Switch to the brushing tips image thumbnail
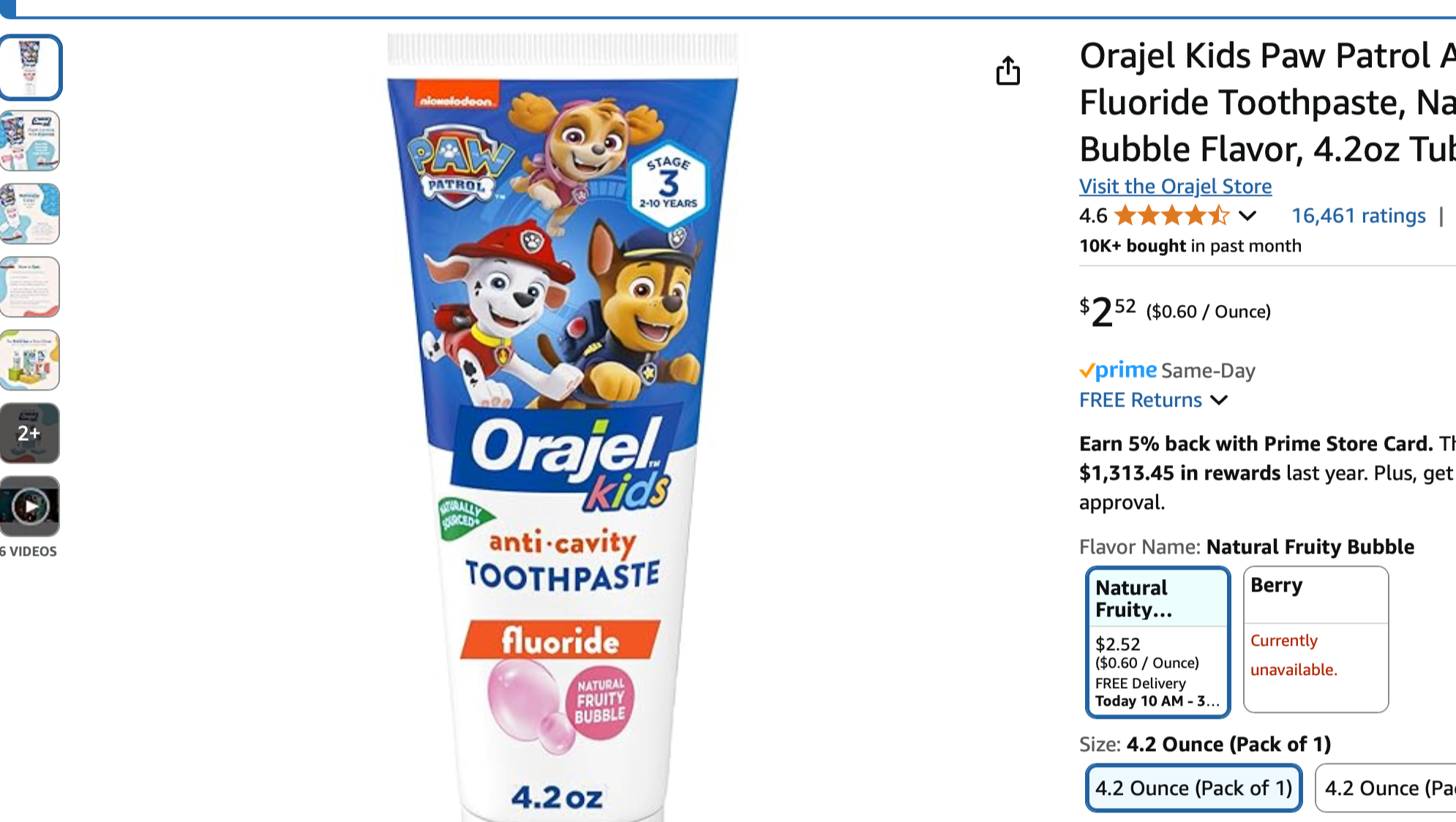Viewport: 1456px width, 822px height. pyautogui.click(x=31, y=287)
